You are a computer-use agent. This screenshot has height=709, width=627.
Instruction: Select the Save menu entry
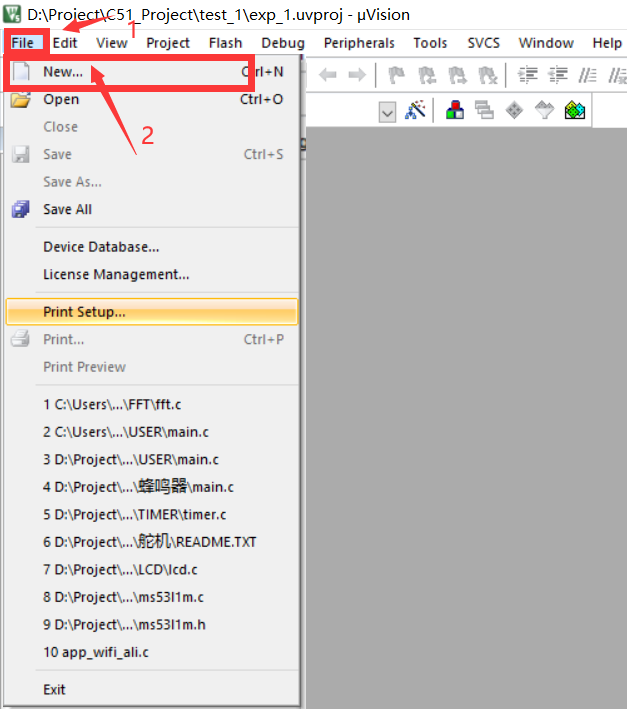tap(152, 155)
